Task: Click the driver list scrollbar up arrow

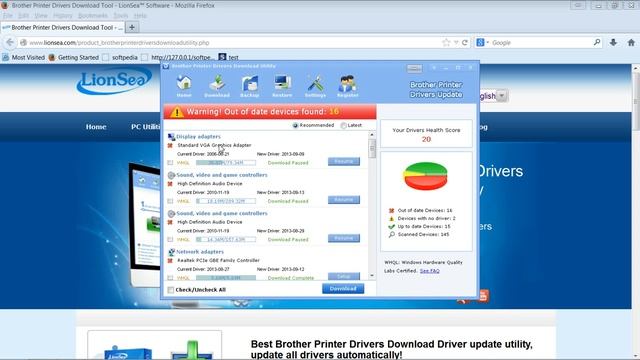Action: 371,135
